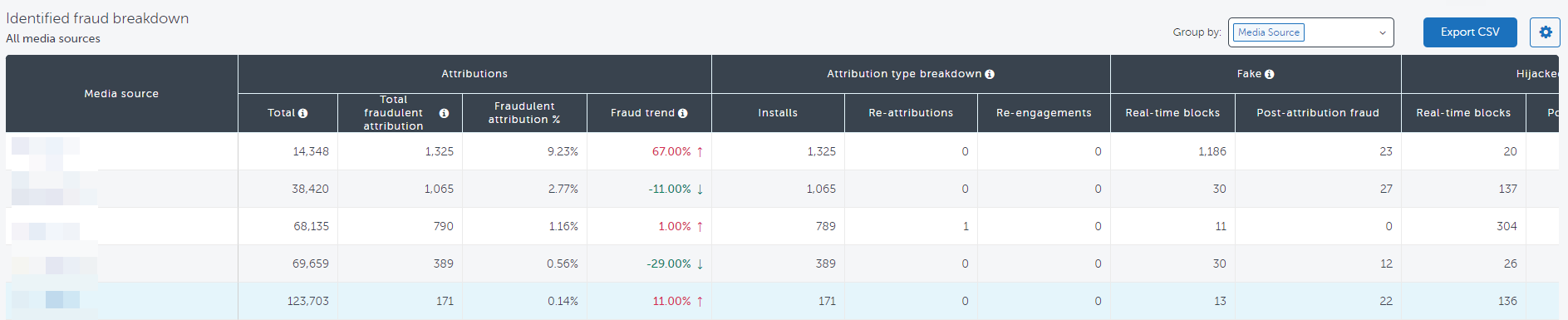1568x320 pixels.
Task: Open the Group by dropdown chevron
Action: pyautogui.click(x=1382, y=32)
